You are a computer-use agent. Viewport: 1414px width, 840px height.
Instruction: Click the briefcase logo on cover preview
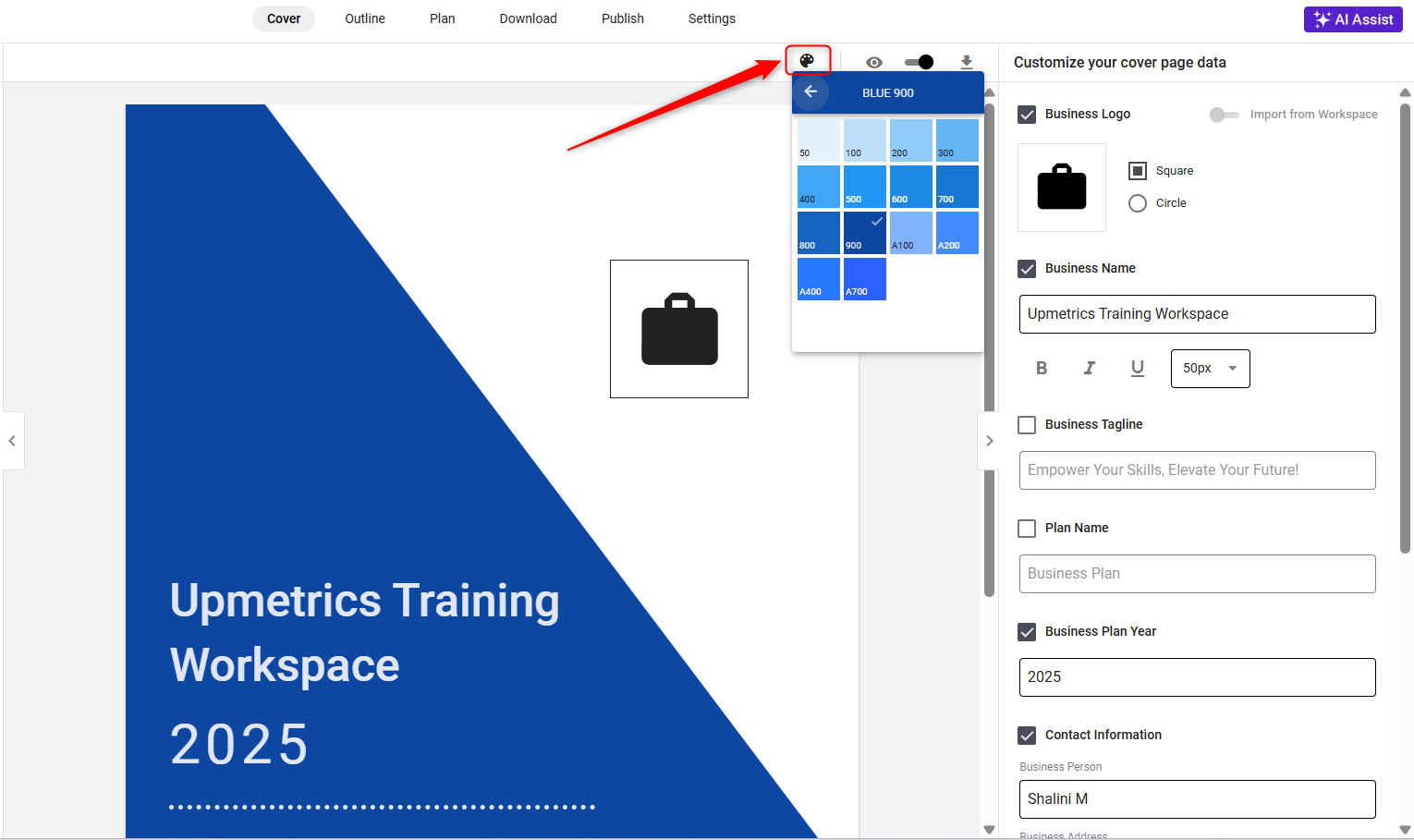[x=679, y=329]
